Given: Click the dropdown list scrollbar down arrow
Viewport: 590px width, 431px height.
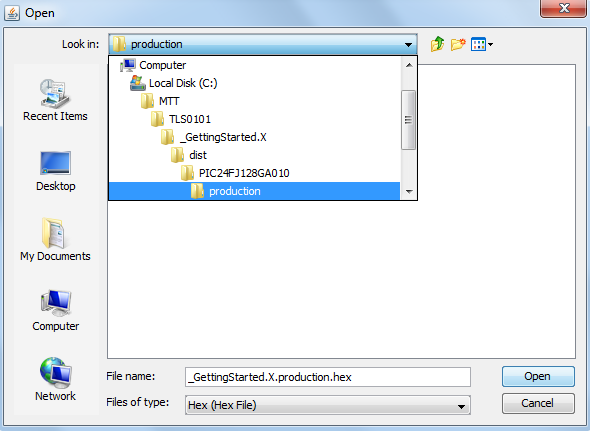Looking at the screenshot, I should (x=409, y=192).
